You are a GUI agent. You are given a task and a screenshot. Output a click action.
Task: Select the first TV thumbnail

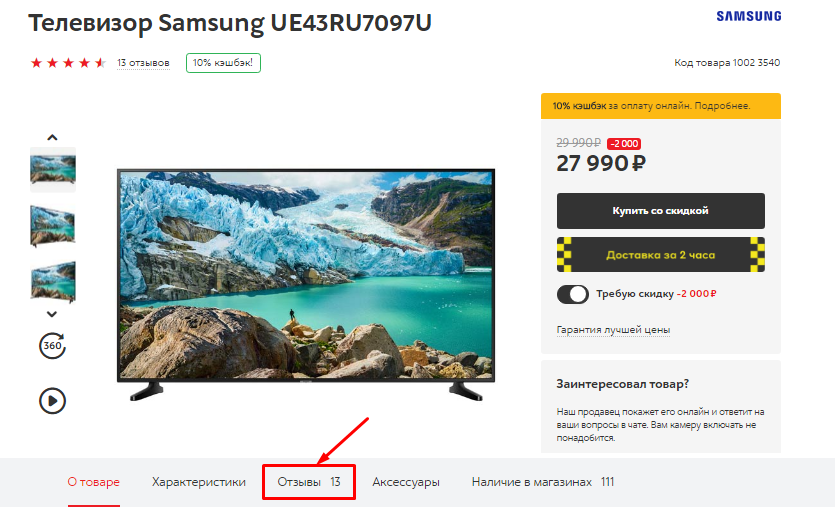[52, 169]
